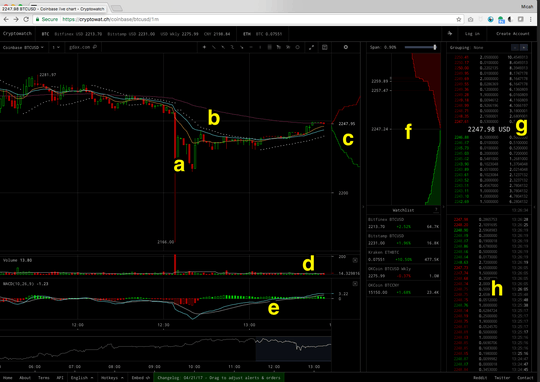Increase order book grouping with plus button

point(524,48)
